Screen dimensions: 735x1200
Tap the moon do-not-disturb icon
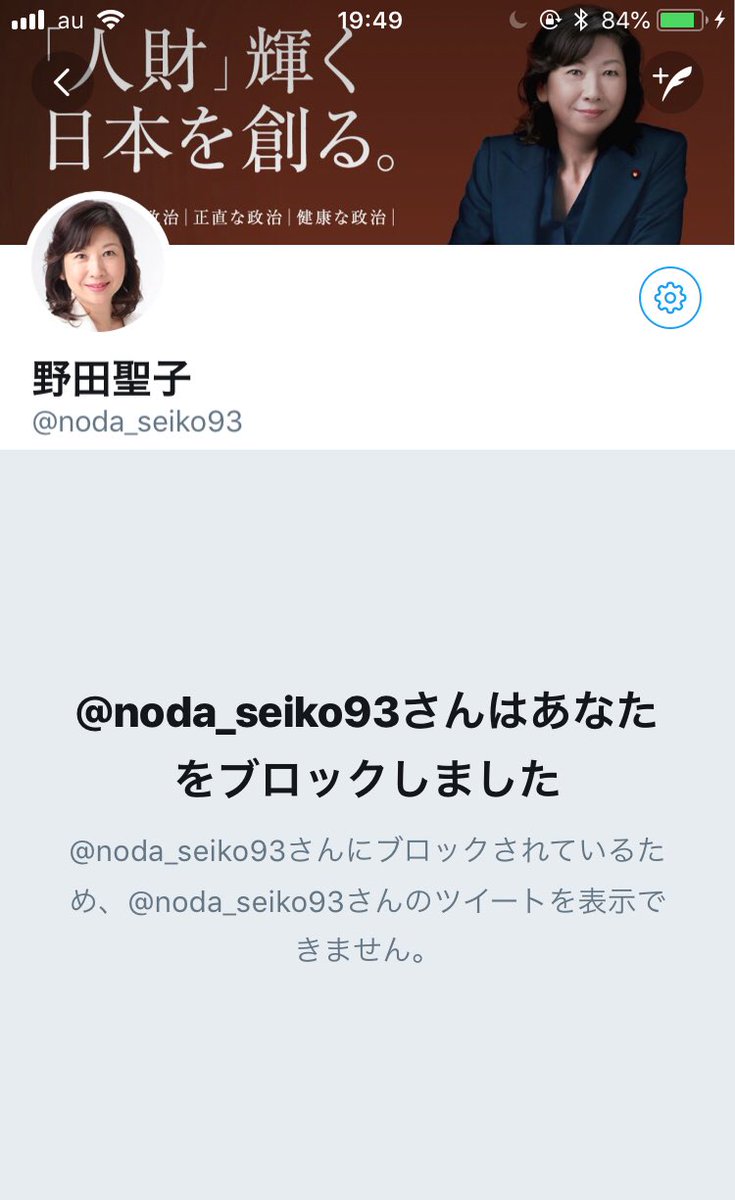[x=518, y=20]
